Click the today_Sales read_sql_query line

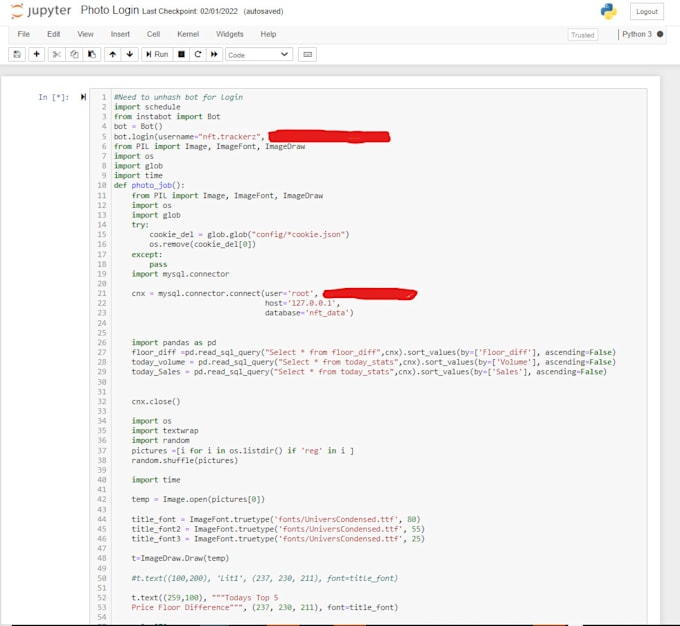(x=369, y=372)
